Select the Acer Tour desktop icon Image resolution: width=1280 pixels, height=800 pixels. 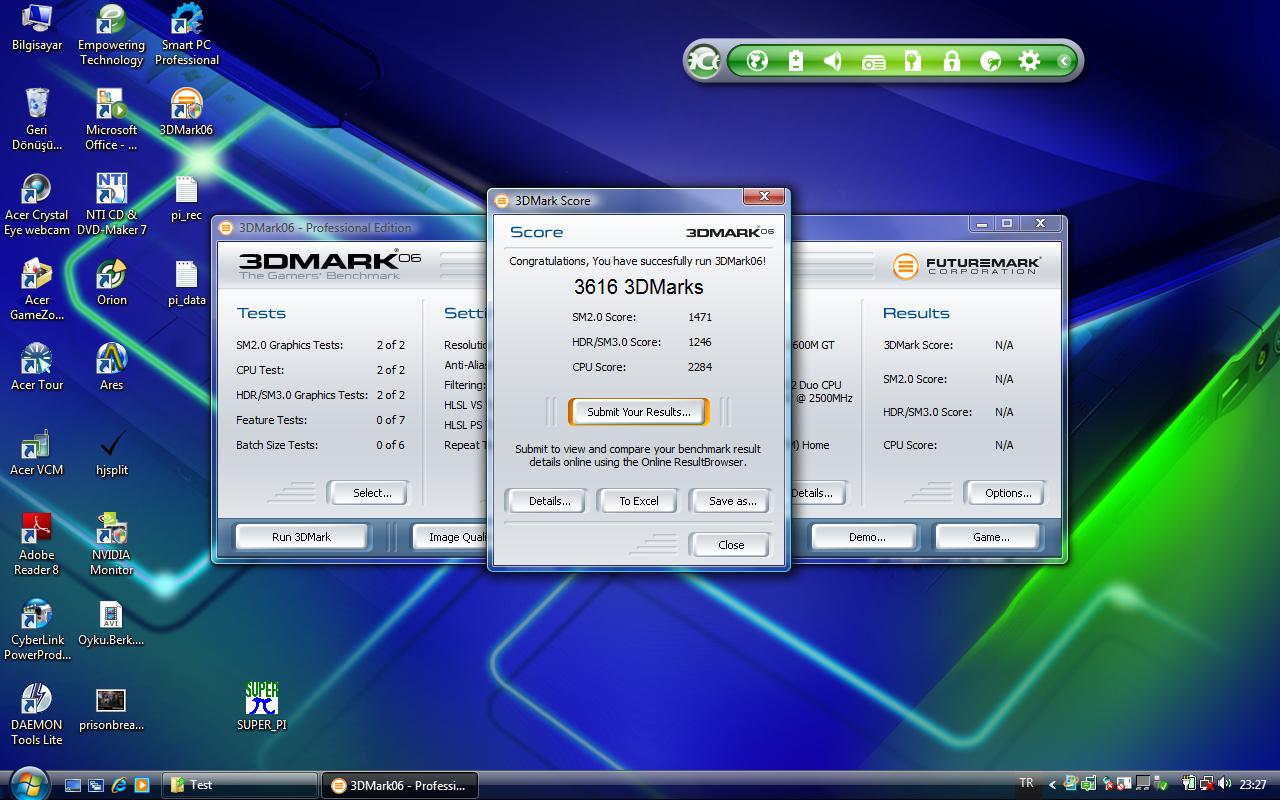tap(37, 367)
